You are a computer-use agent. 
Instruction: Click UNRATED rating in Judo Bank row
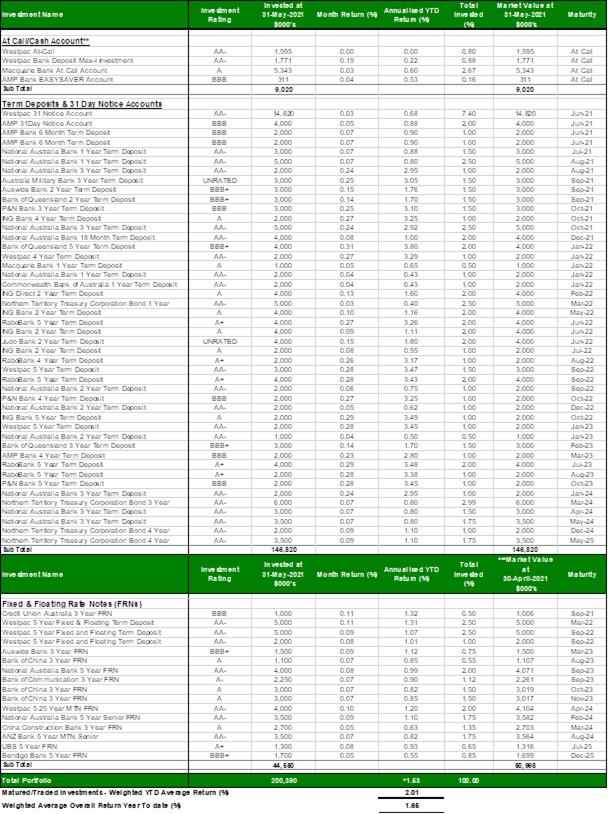[220, 342]
